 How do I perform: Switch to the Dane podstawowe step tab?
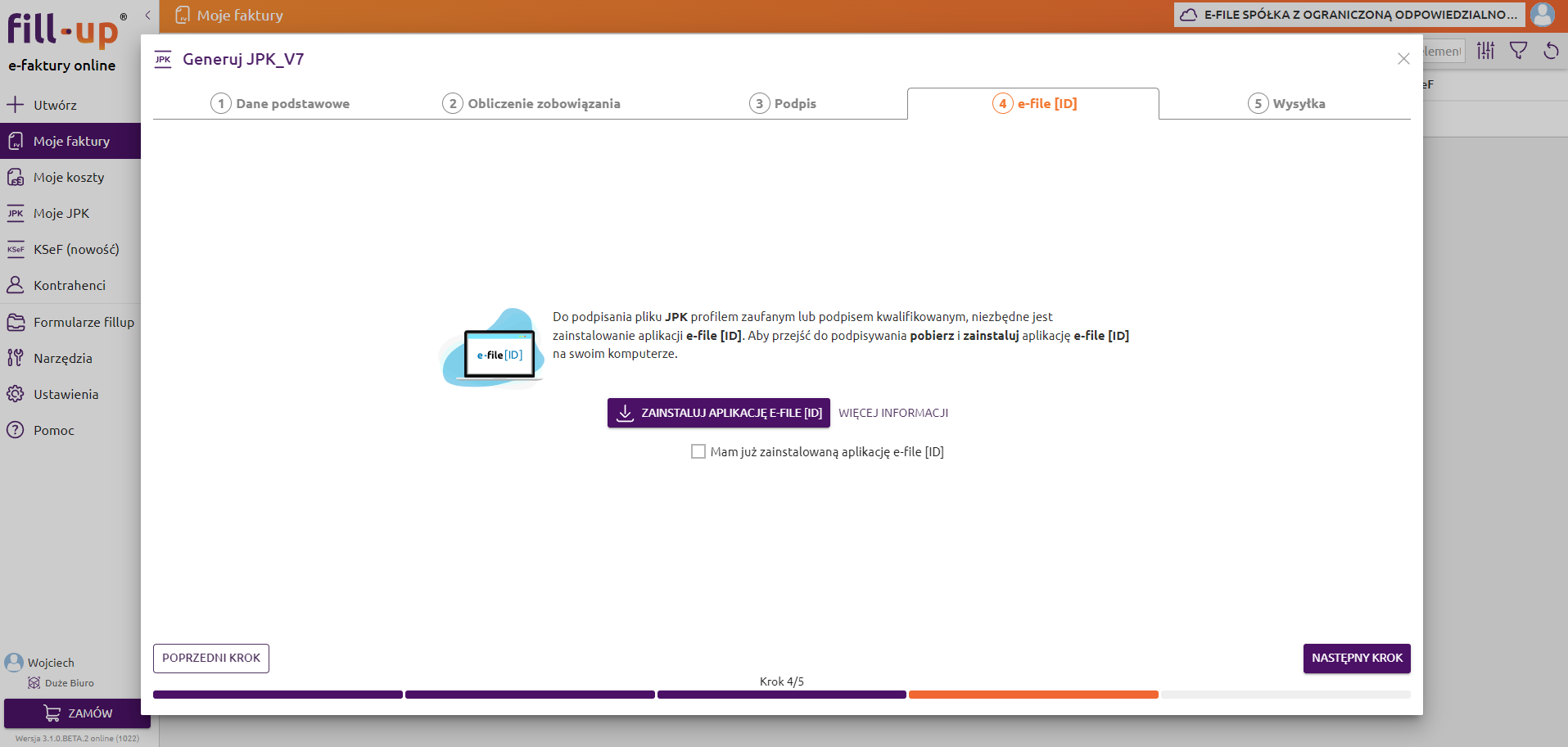280,104
